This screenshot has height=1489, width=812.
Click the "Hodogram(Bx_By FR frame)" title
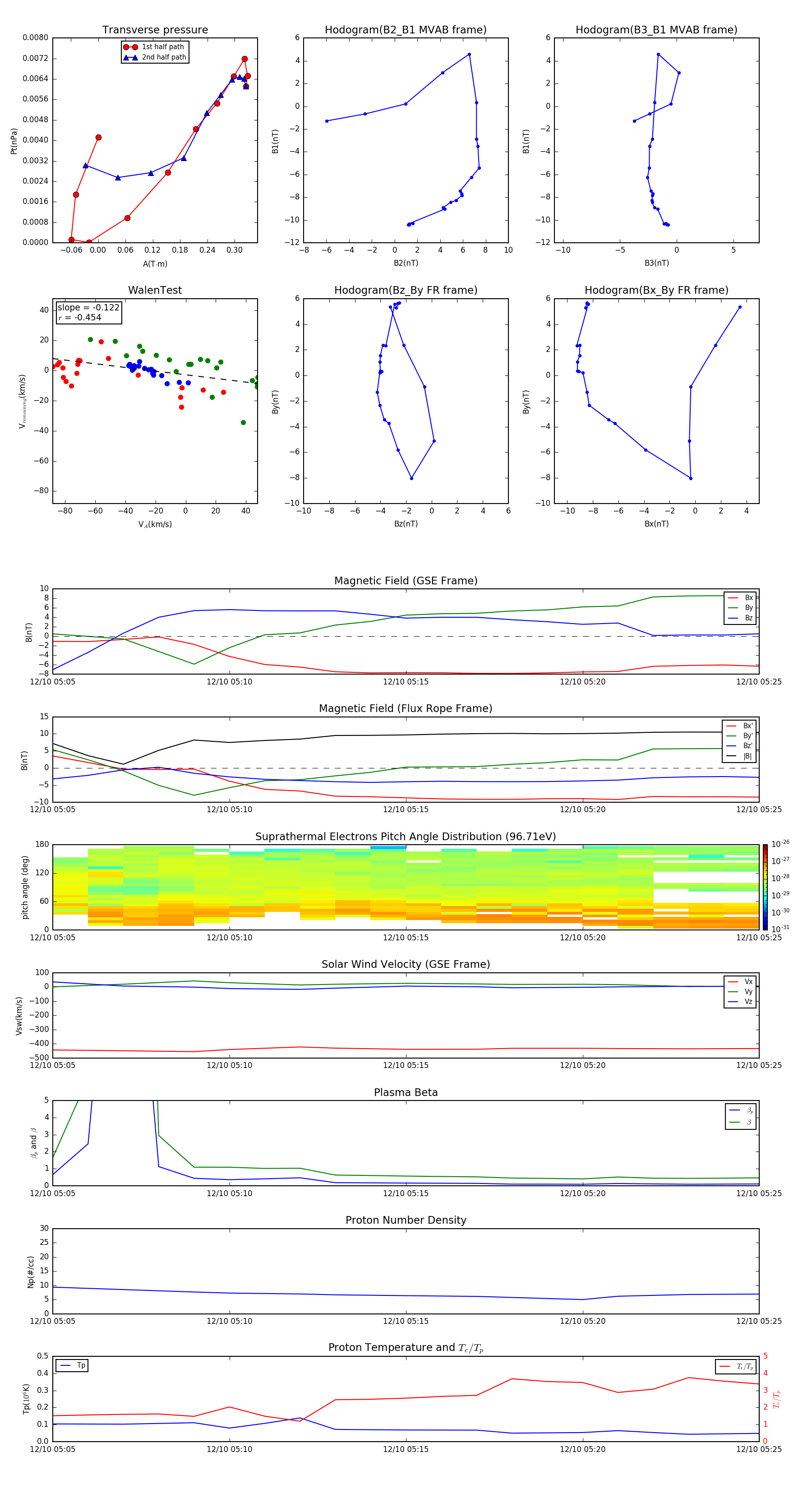tap(656, 290)
